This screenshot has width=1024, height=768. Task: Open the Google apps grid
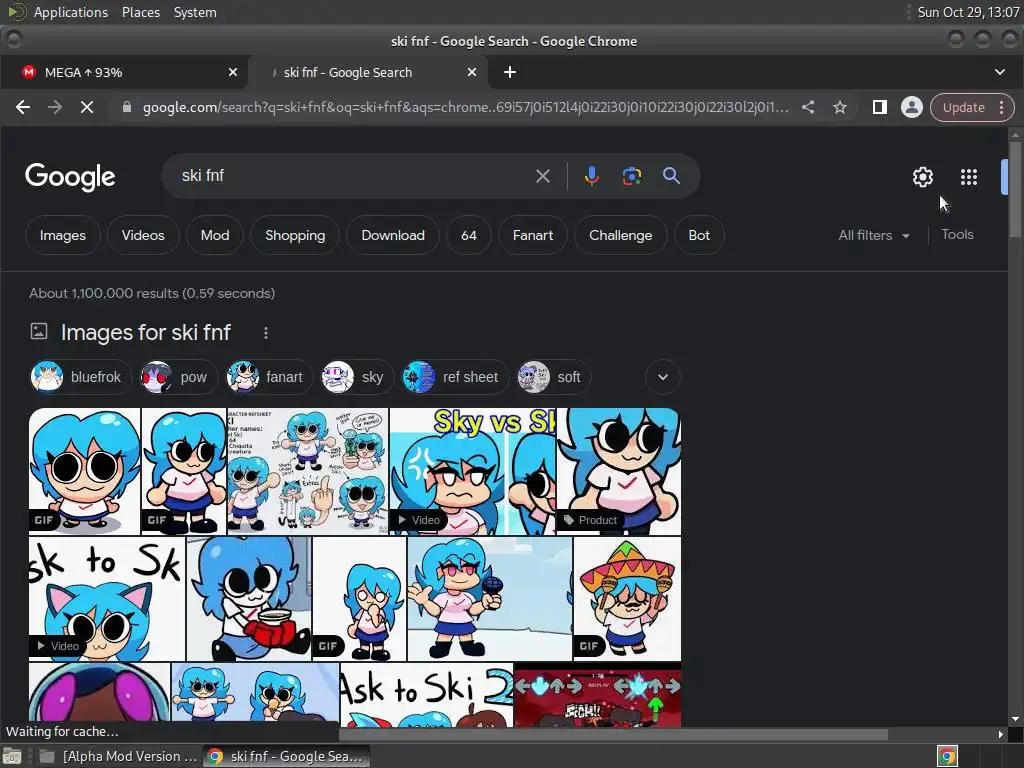click(x=969, y=177)
